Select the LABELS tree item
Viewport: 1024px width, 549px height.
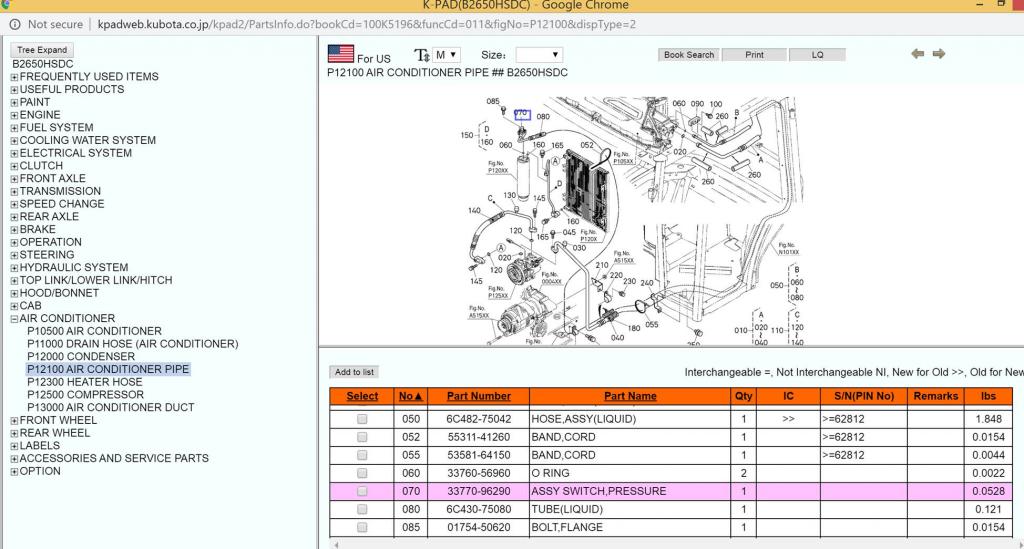39,446
